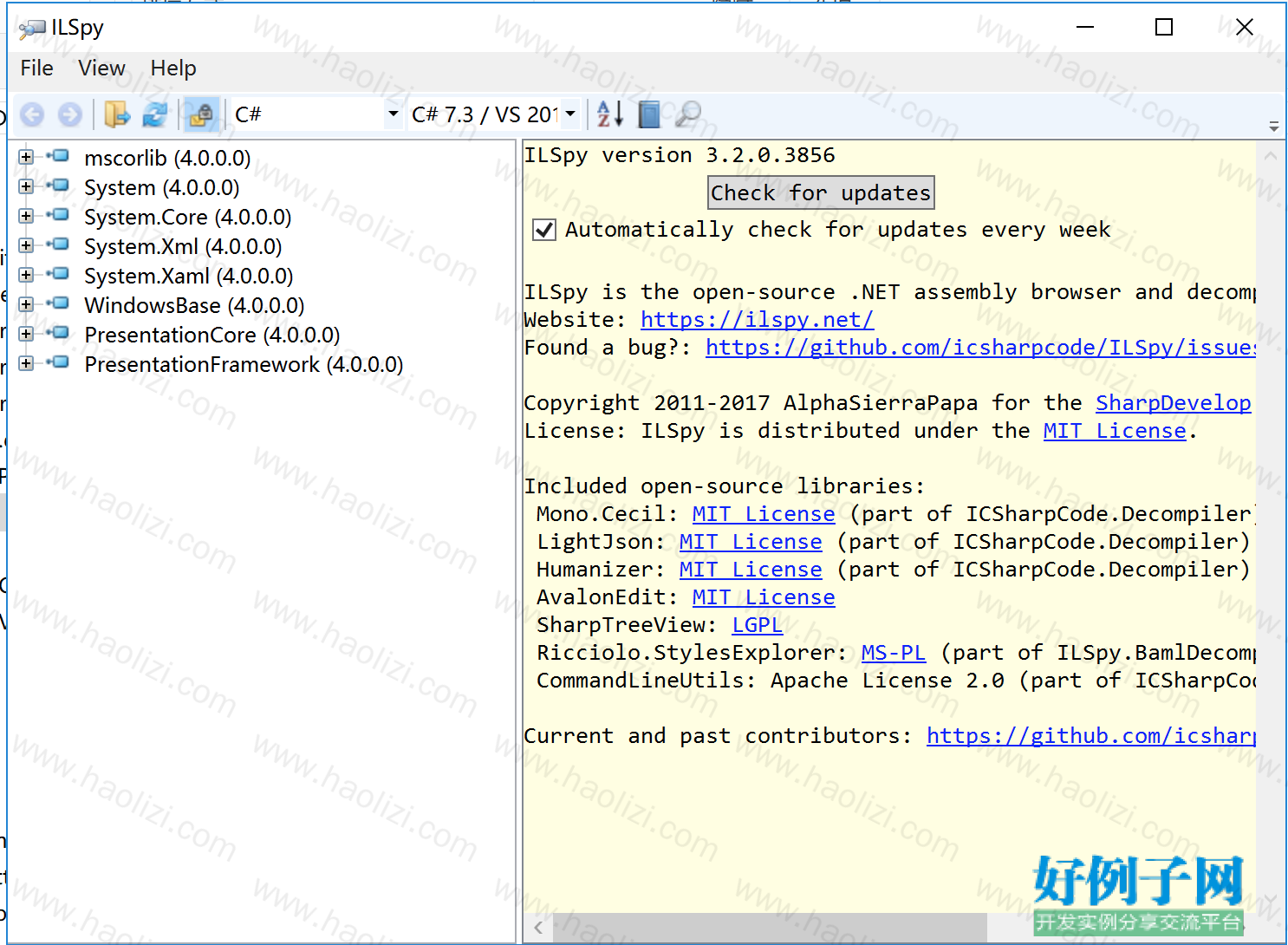Open Mono.Cecil's MIT License link

tap(764, 514)
